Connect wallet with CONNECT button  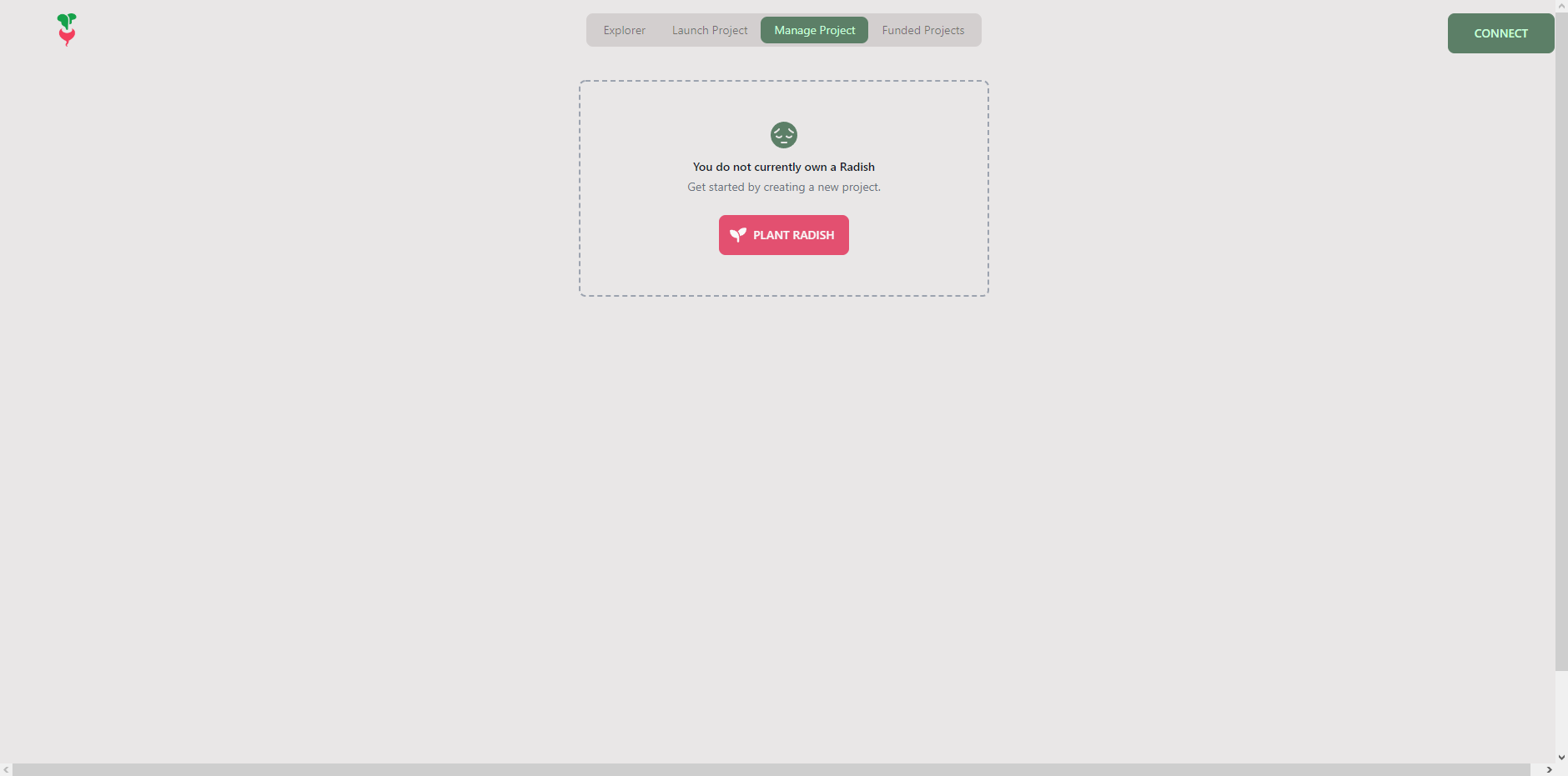point(1501,33)
